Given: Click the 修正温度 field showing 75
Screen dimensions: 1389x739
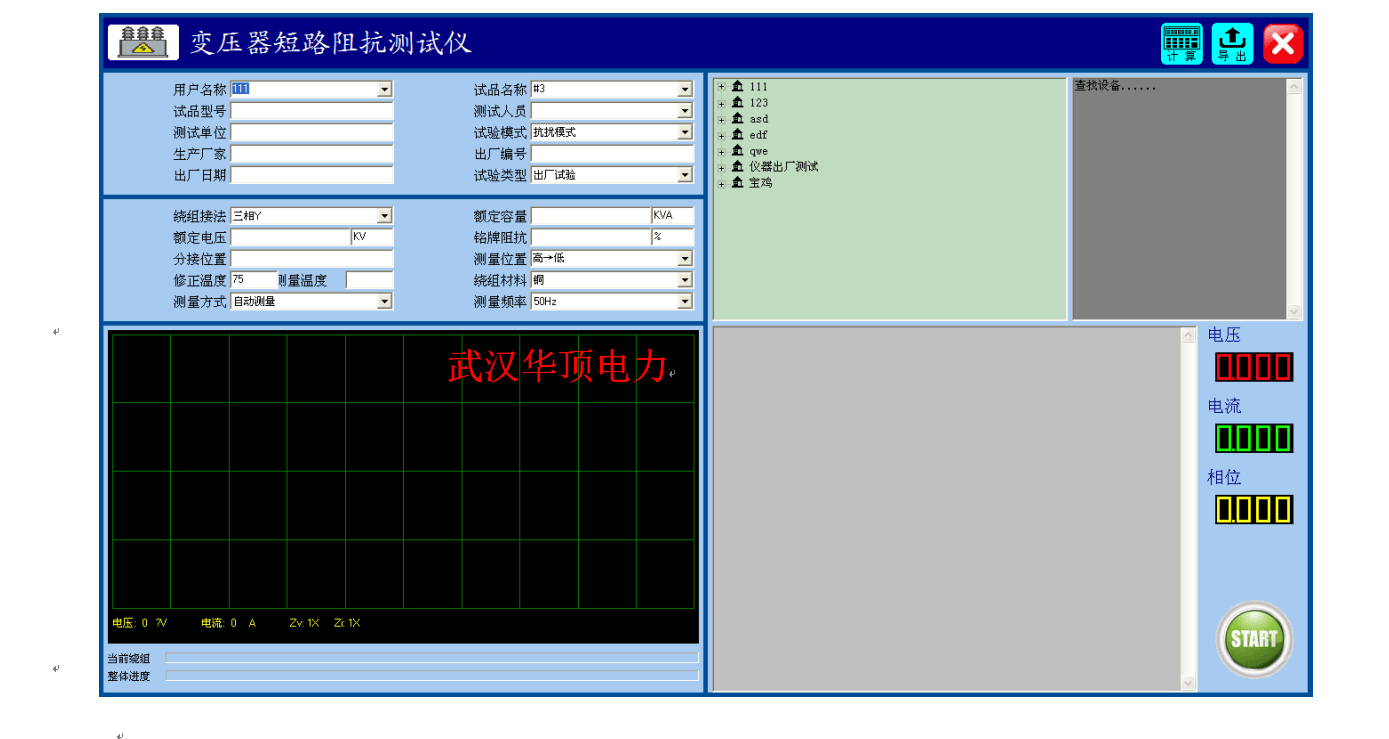Looking at the screenshot, I should click(x=254, y=280).
